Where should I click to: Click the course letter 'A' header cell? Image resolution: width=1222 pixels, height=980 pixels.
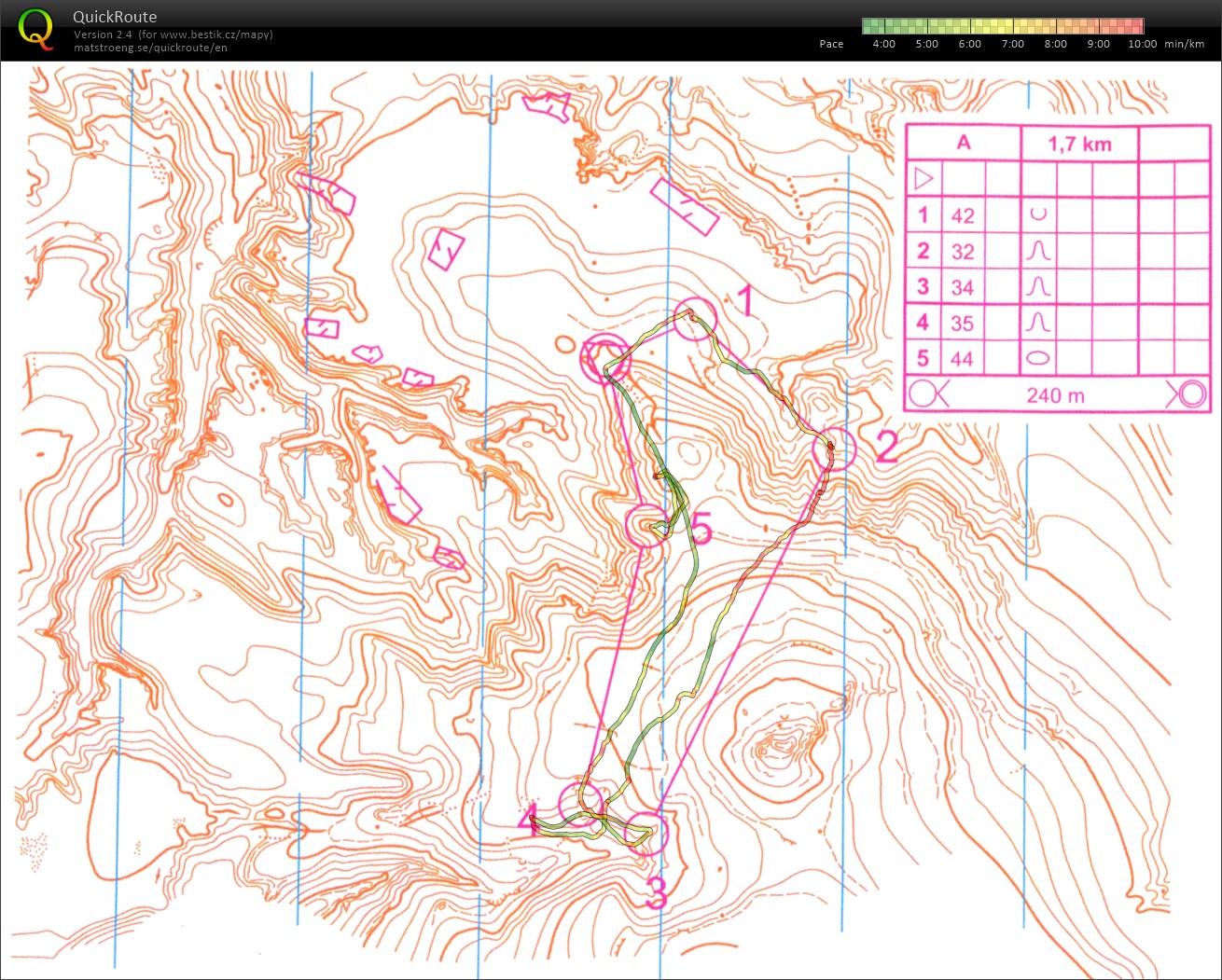(x=964, y=143)
